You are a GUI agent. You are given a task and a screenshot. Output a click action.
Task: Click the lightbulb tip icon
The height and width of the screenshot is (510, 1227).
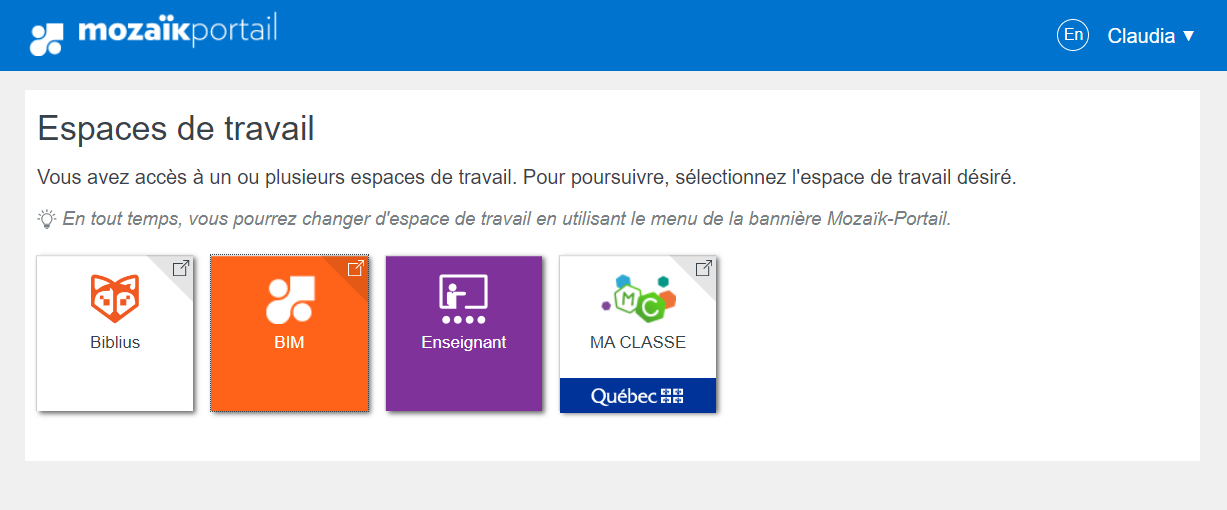47,219
